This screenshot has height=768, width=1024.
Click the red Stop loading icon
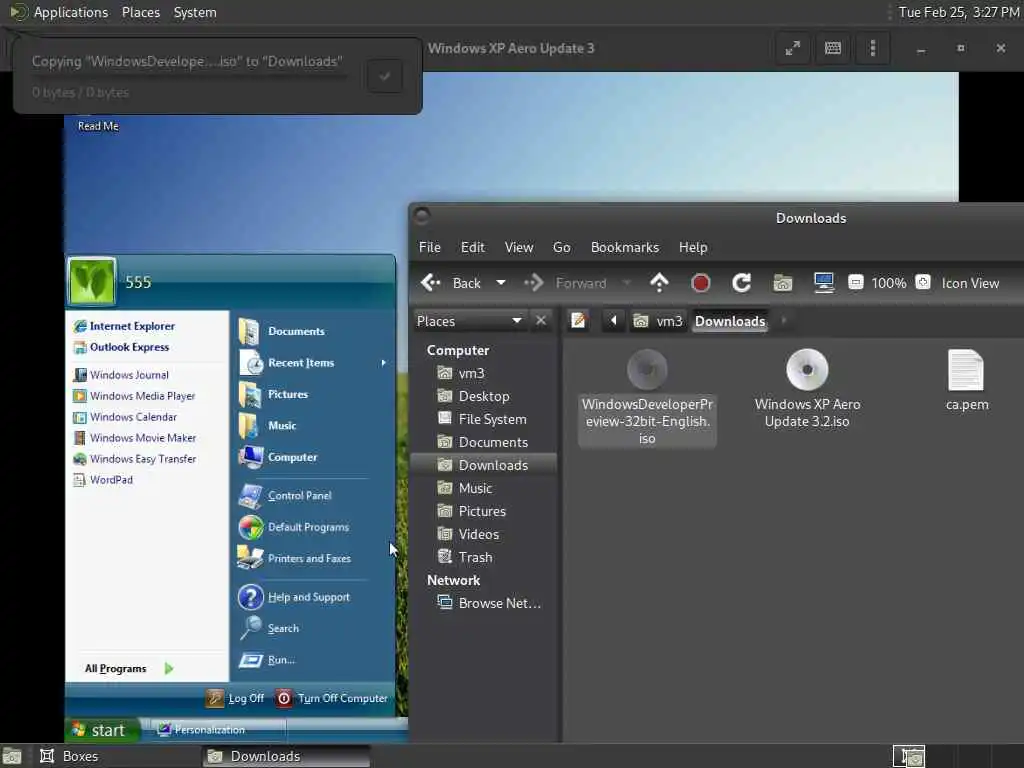(x=700, y=283)
